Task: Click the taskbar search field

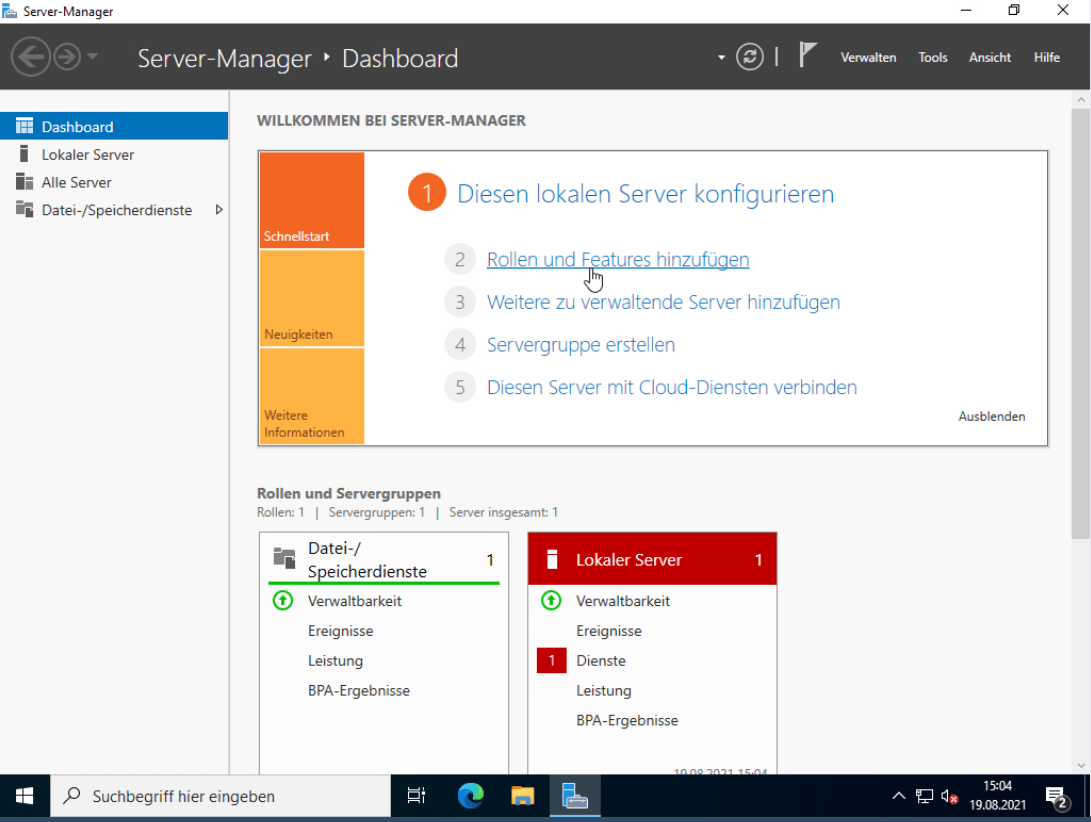Action: click(x=220, y=796)
